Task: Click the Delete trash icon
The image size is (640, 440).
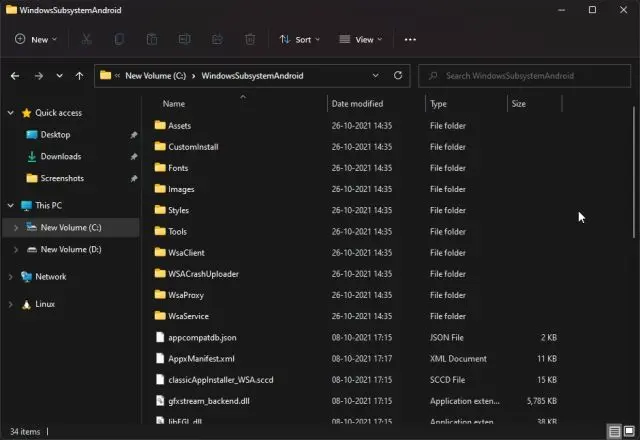Action: [250, 40]
